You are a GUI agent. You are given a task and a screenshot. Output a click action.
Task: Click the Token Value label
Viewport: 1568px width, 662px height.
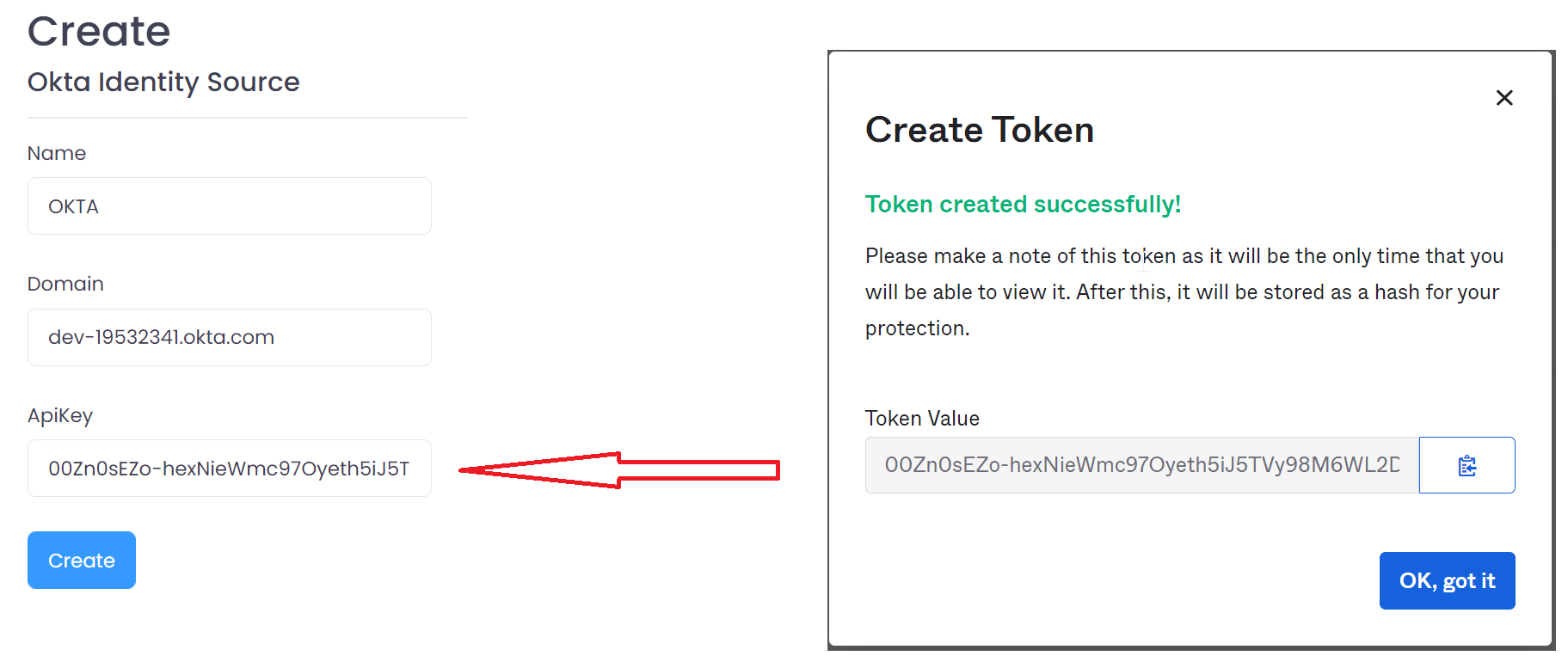pos(922,419)
